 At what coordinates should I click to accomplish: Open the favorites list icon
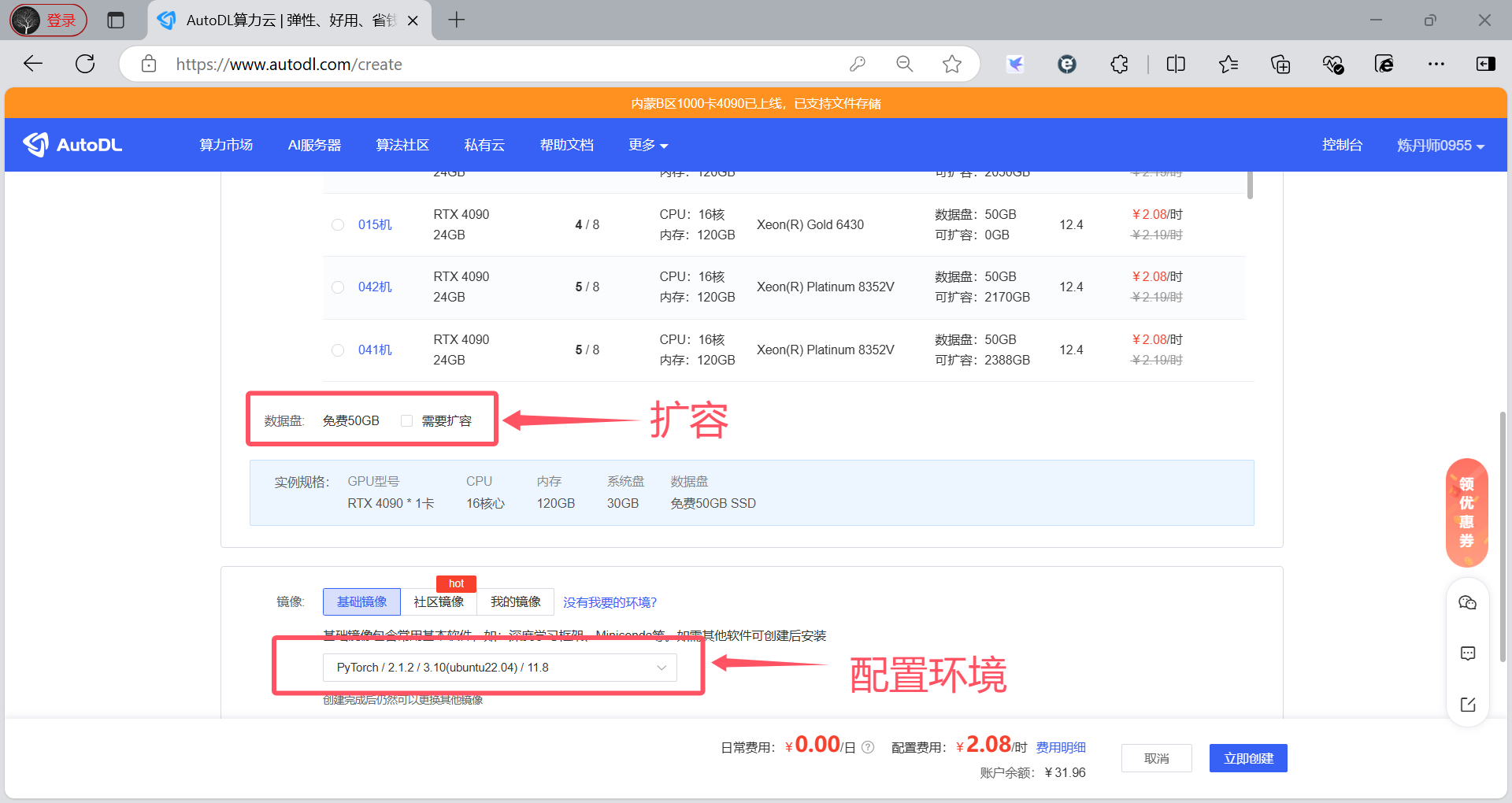[x=1228, y=64]
